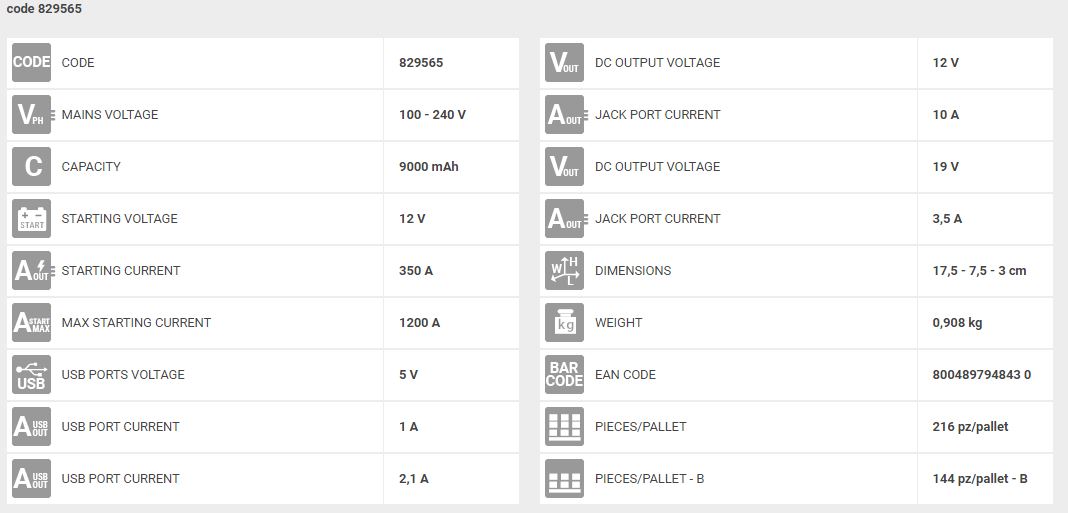Image resolution: width=1068 pixels, height=513 pixels.
Task: Click the Vout icon for 19 V output
Action: coord(564,167)
